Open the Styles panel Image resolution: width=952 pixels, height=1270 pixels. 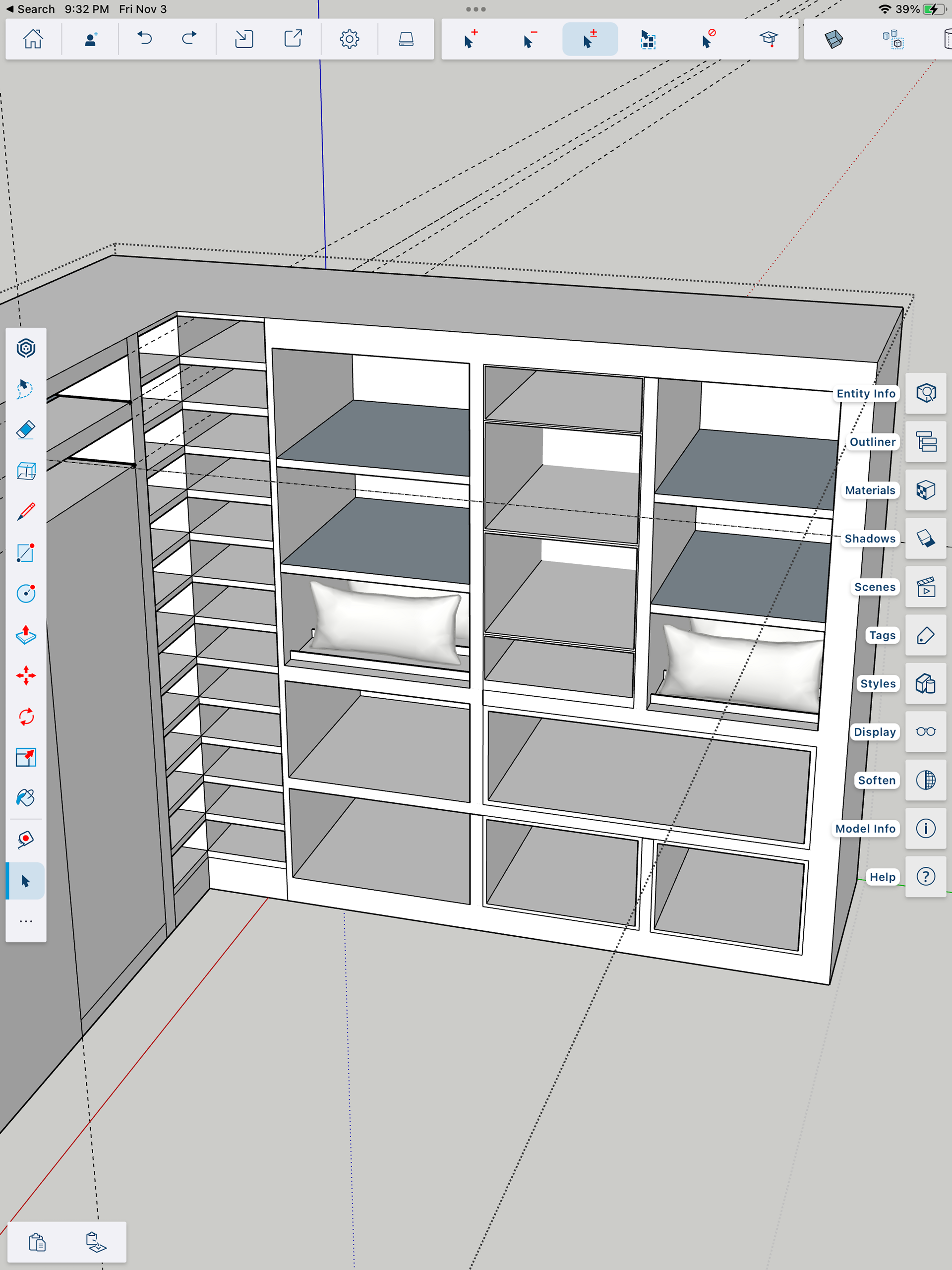click(926, 683)
